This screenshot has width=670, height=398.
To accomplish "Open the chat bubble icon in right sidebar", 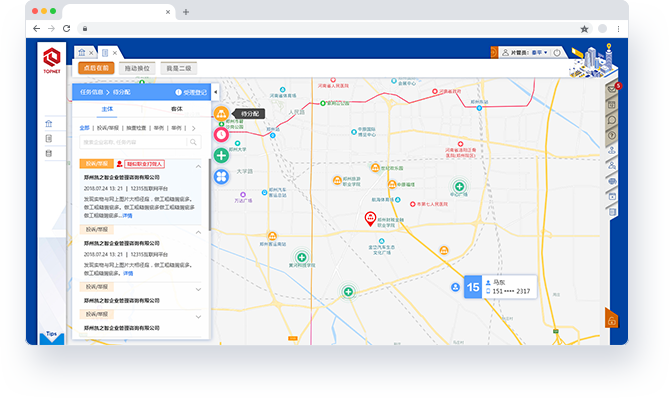I will pos(612,120).
